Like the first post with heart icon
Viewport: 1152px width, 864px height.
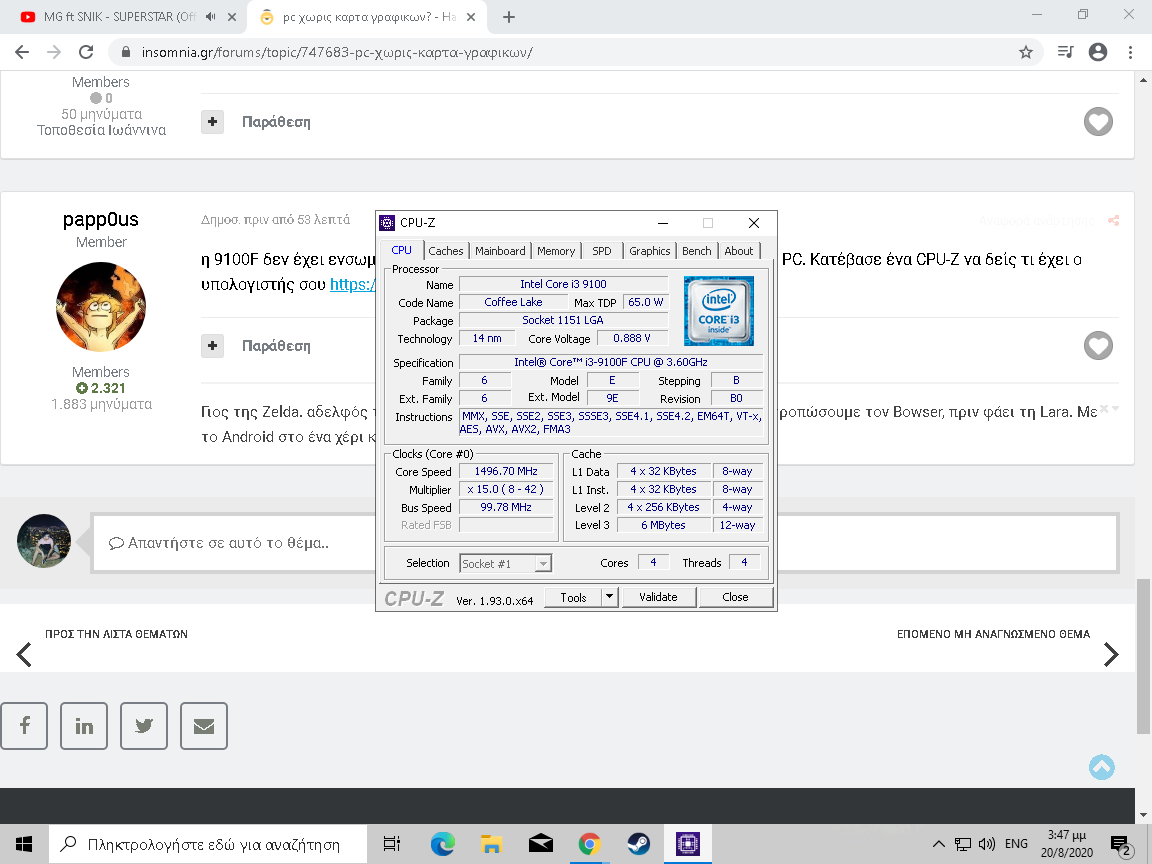click(x=1098, y=122)
